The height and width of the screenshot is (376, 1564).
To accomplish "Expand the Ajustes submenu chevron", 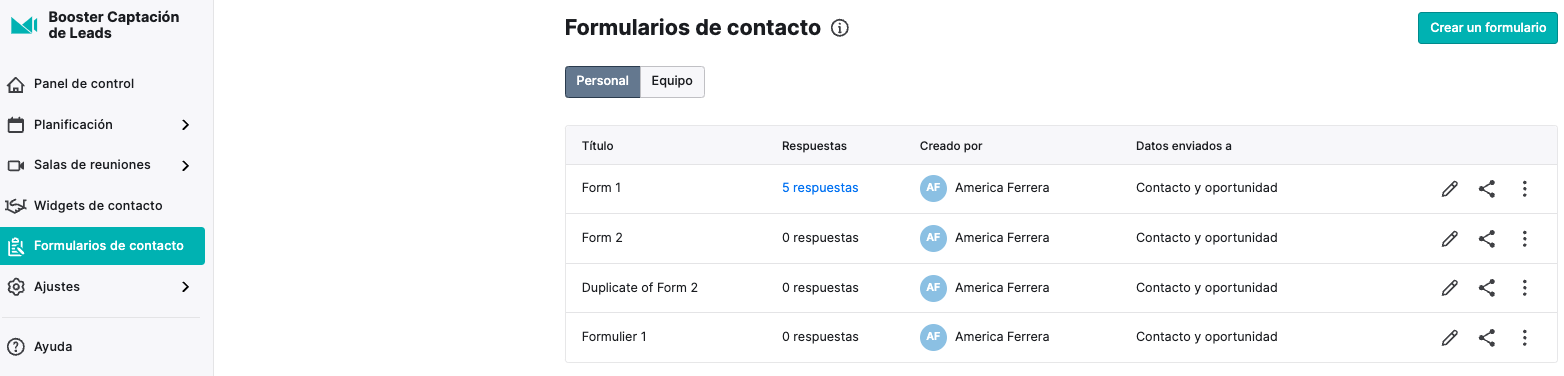I will (185, 287).
